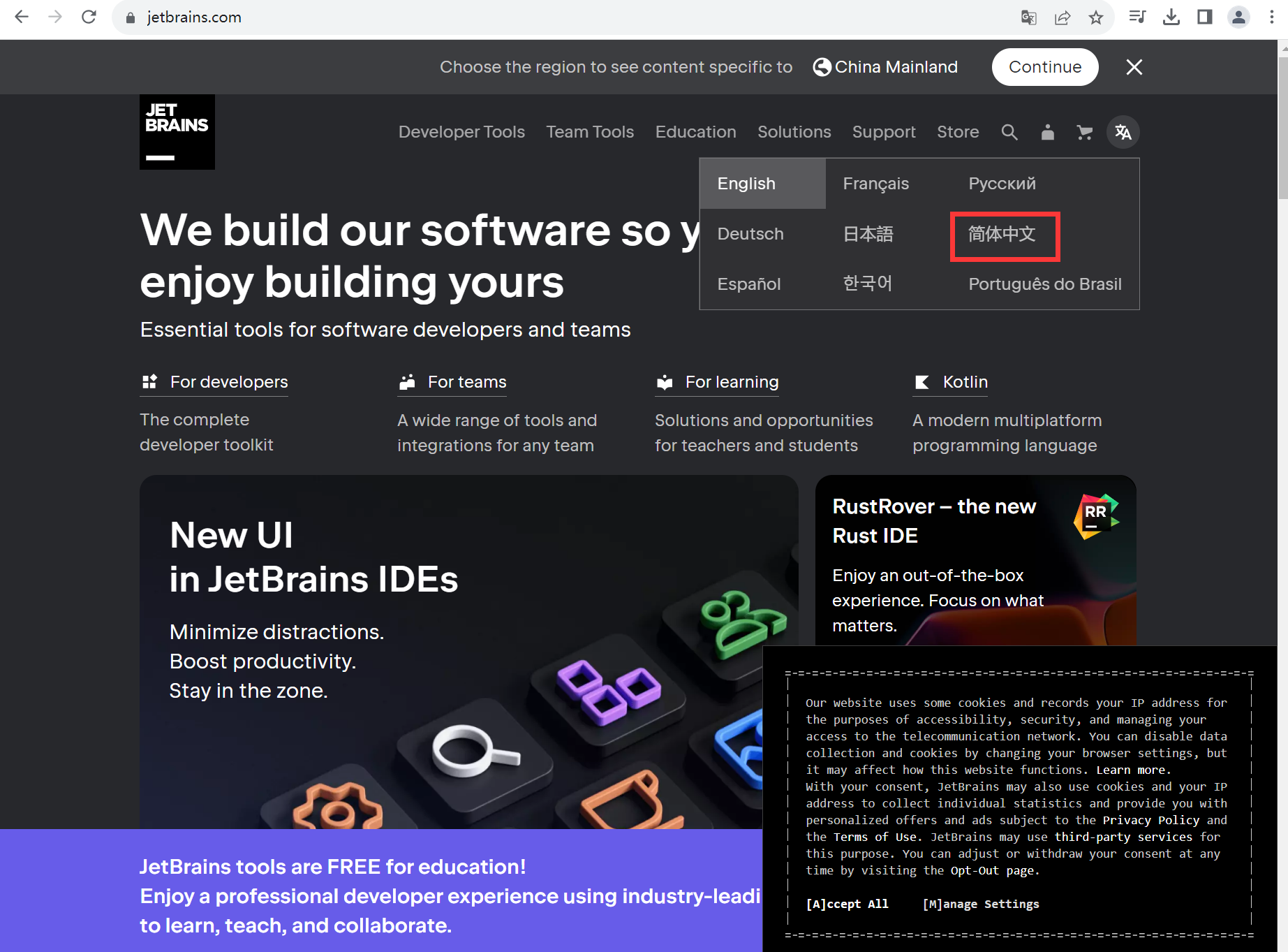This screenshot has height=952, width=1288.
Task: Open the Store menu
Action: 958,132
